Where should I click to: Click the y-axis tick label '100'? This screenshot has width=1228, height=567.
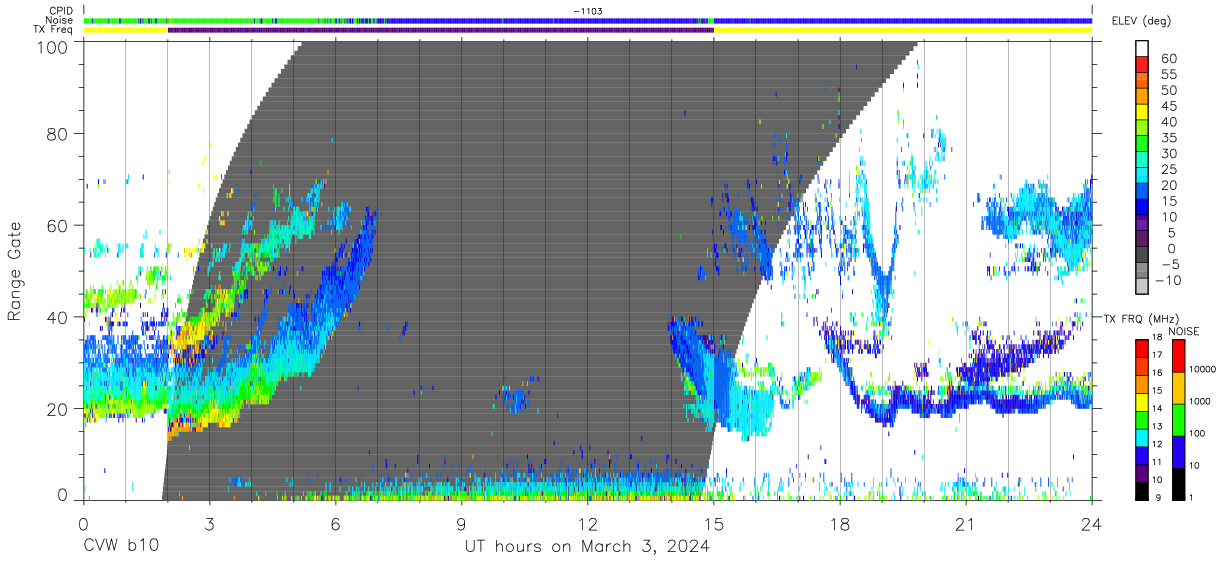(54, 47)
